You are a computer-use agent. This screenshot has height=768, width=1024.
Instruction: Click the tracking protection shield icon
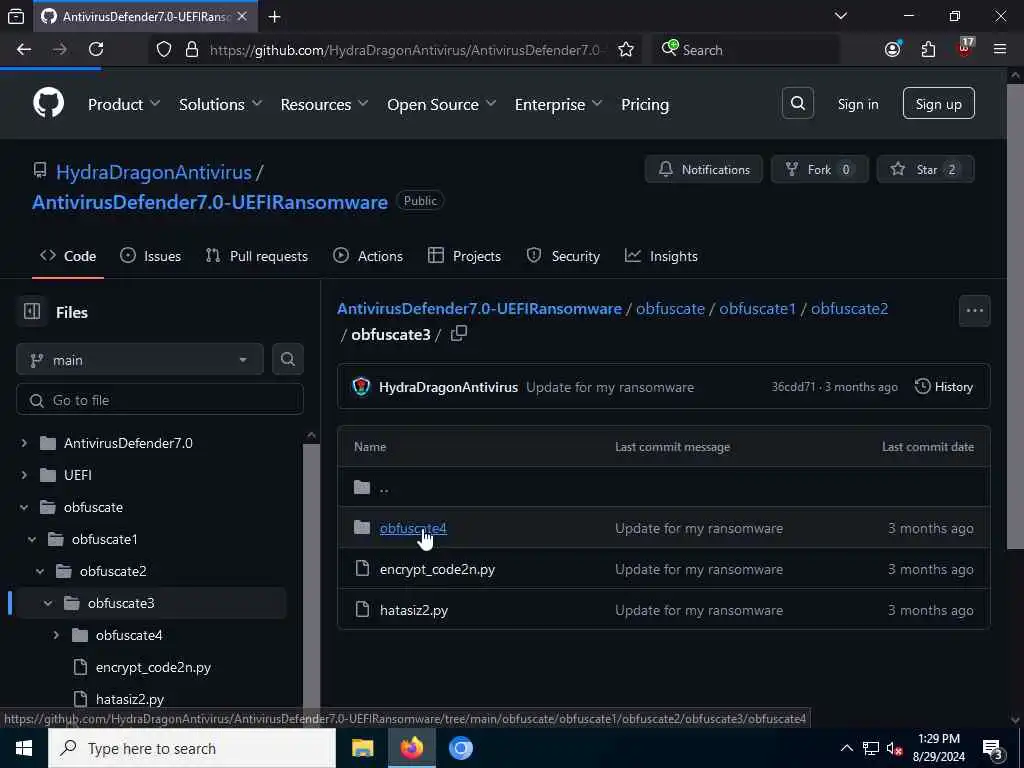164,50
